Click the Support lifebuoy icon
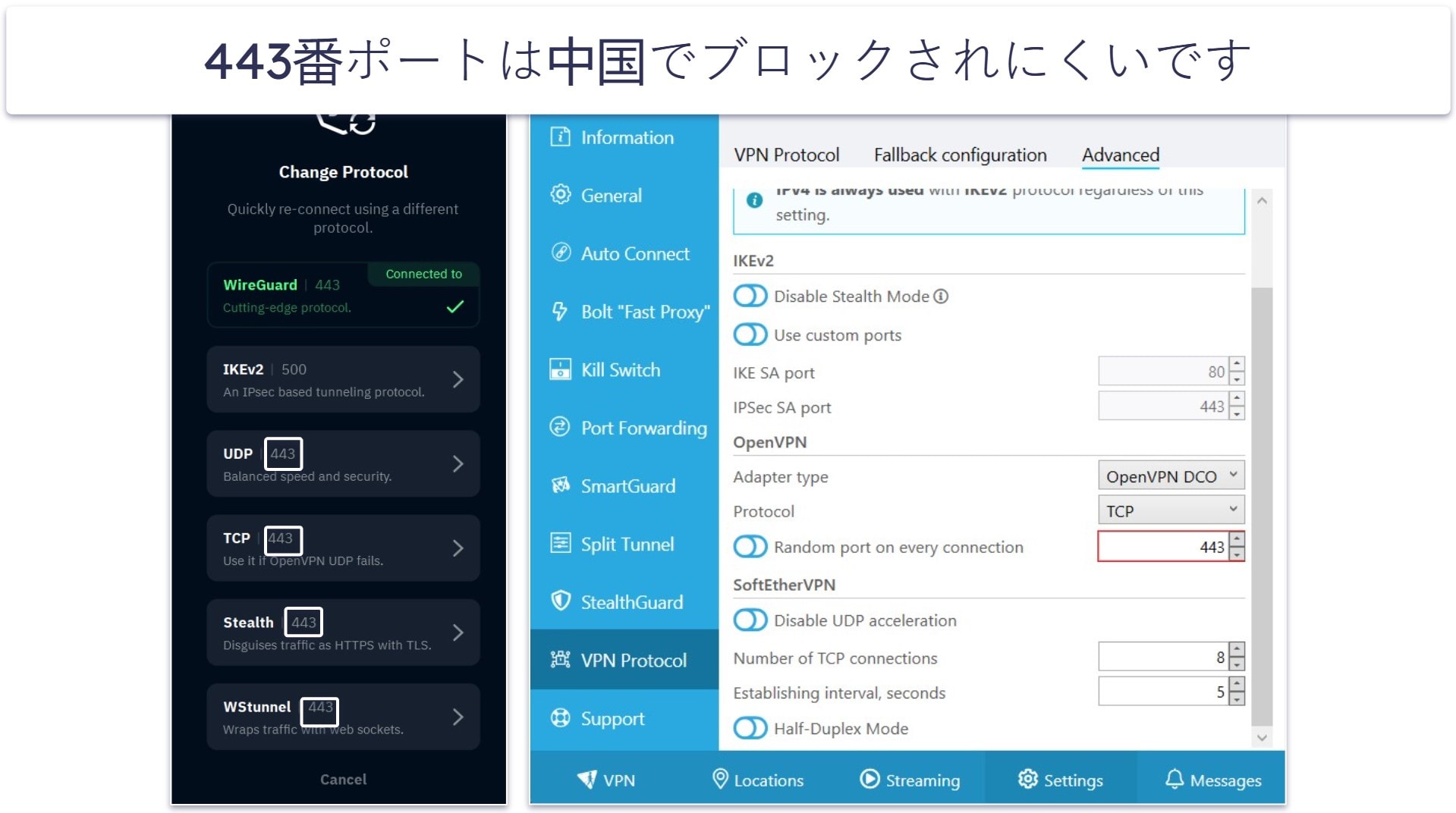Screen dimensions: 1456x813 pyautogui.click(x=560, y=718)
